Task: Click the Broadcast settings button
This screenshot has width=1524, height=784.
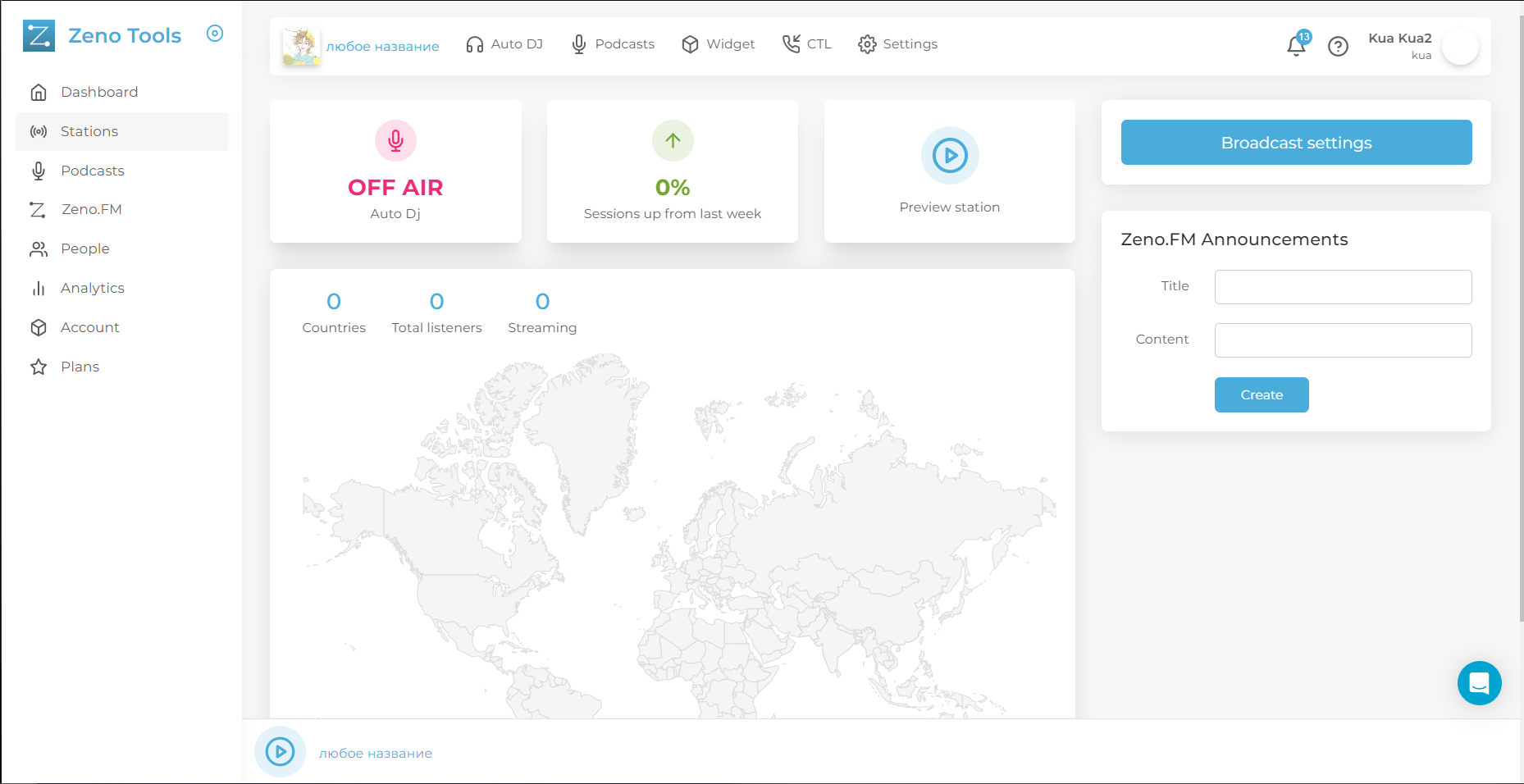Action: (x=1296, y=143)
